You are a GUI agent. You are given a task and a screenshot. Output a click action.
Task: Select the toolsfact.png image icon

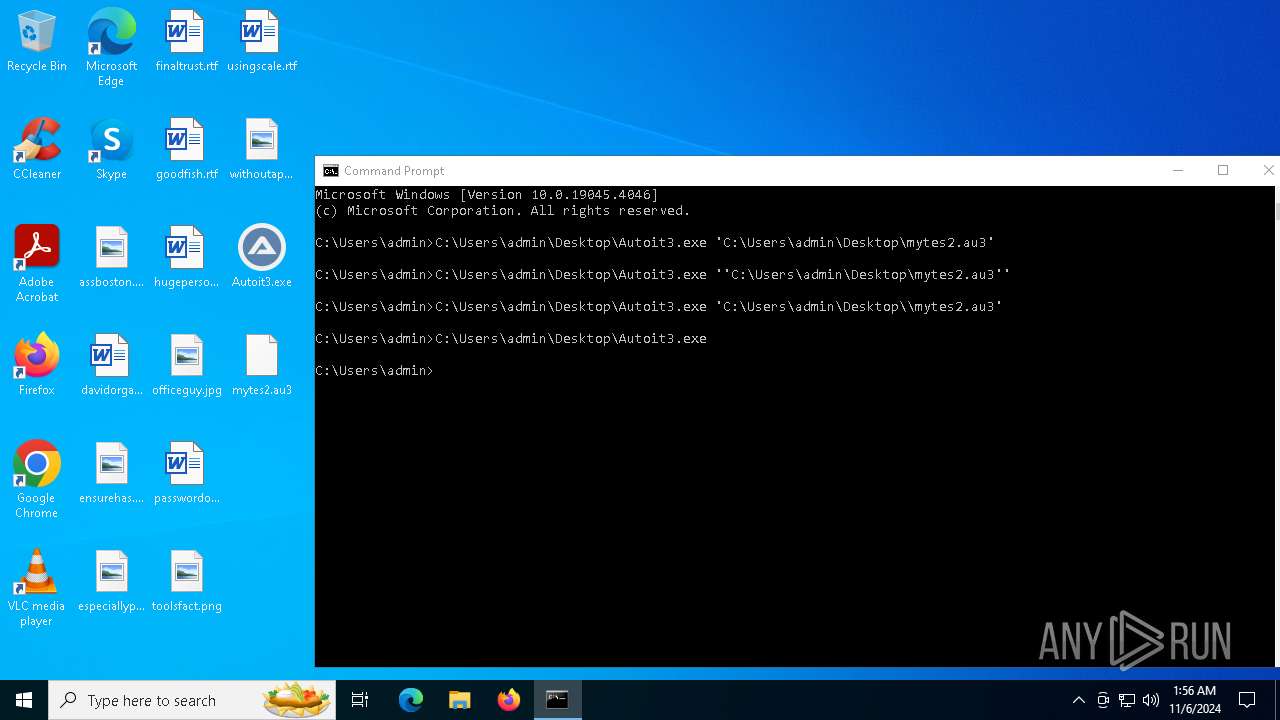tap(186, 582)
